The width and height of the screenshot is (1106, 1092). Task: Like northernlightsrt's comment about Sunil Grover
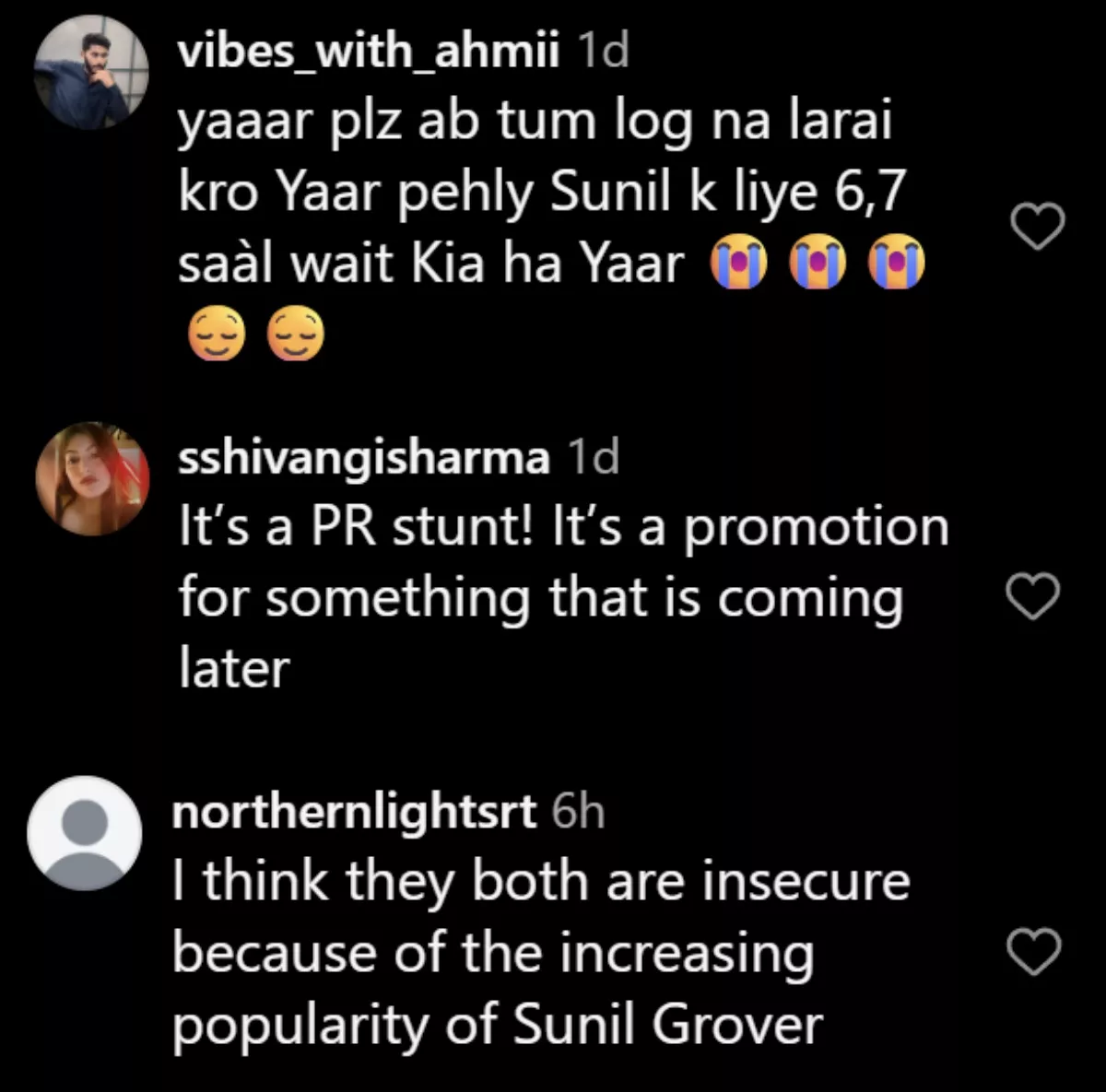(1034, 952)
